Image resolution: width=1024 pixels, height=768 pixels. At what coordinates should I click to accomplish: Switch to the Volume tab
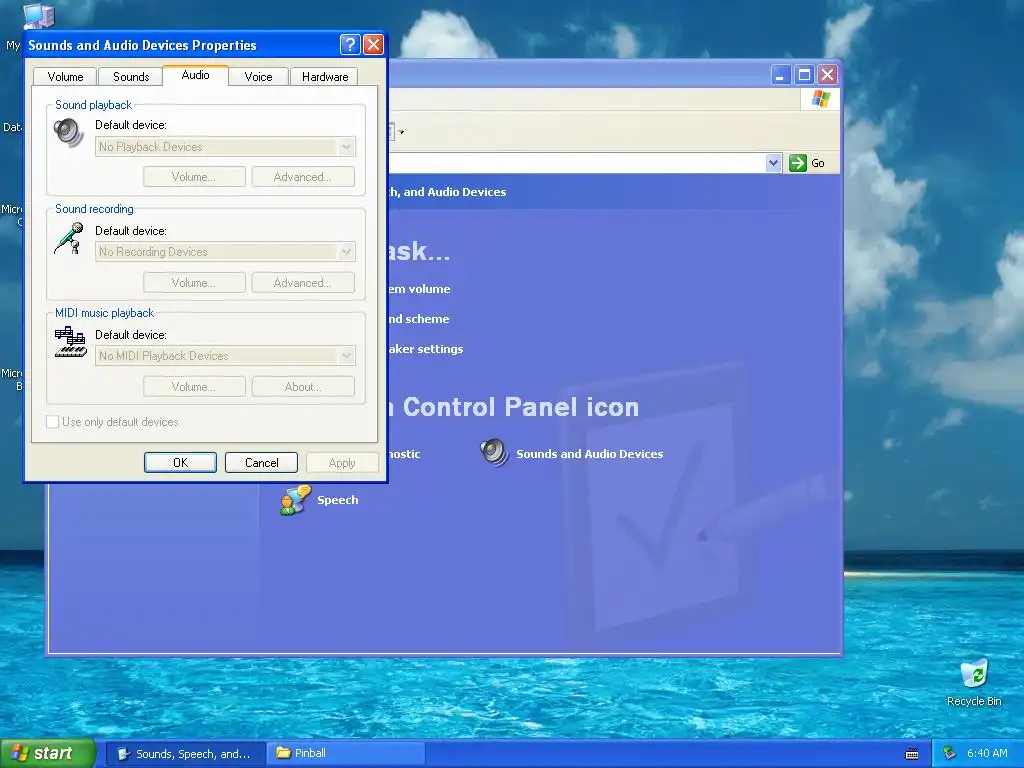pos(65,76)
